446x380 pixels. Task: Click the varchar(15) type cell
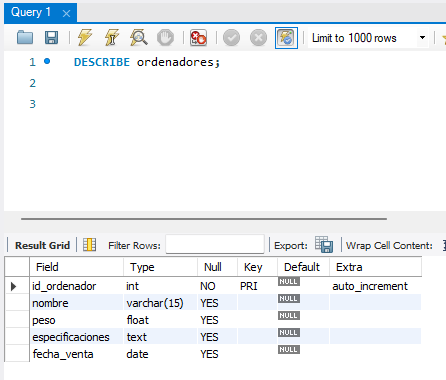click(160, 303)
